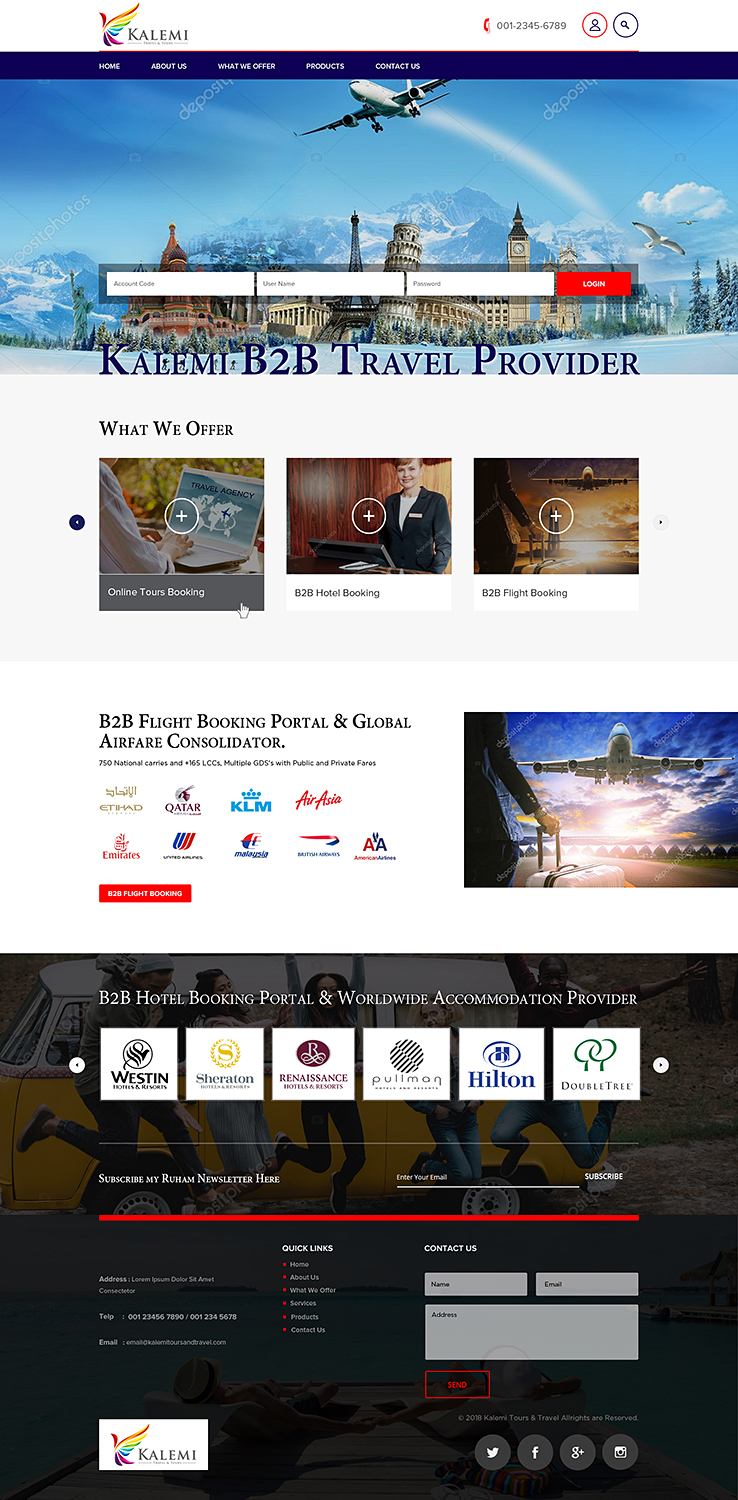
Task: Open the Twitter social icon in footer
Action: [x=492, y=1452]
